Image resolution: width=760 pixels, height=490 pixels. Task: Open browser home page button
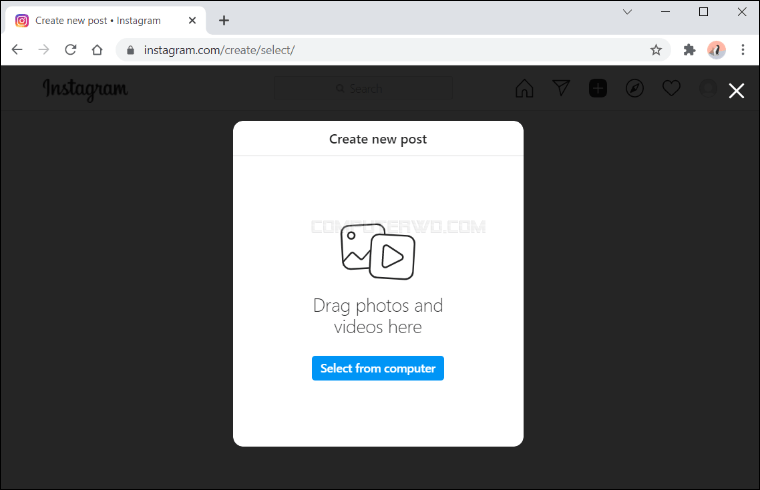click(97, 49)
